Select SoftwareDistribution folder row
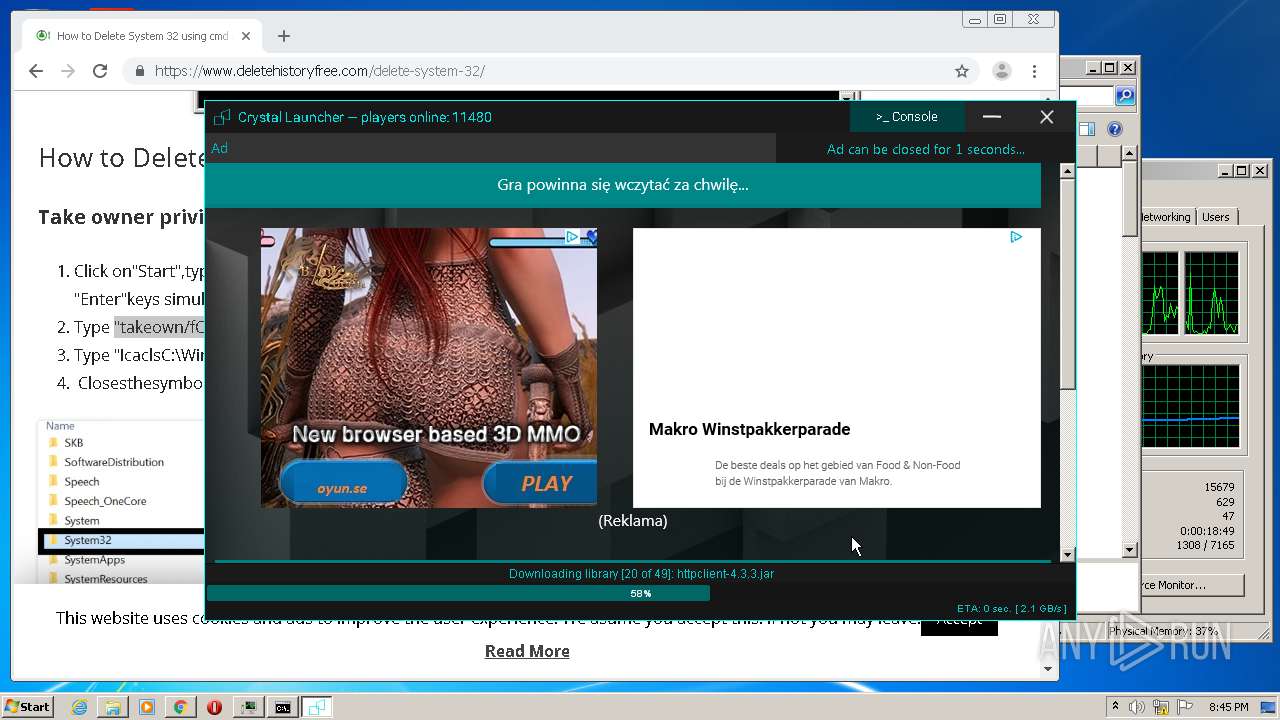 [x=113, y=462]
